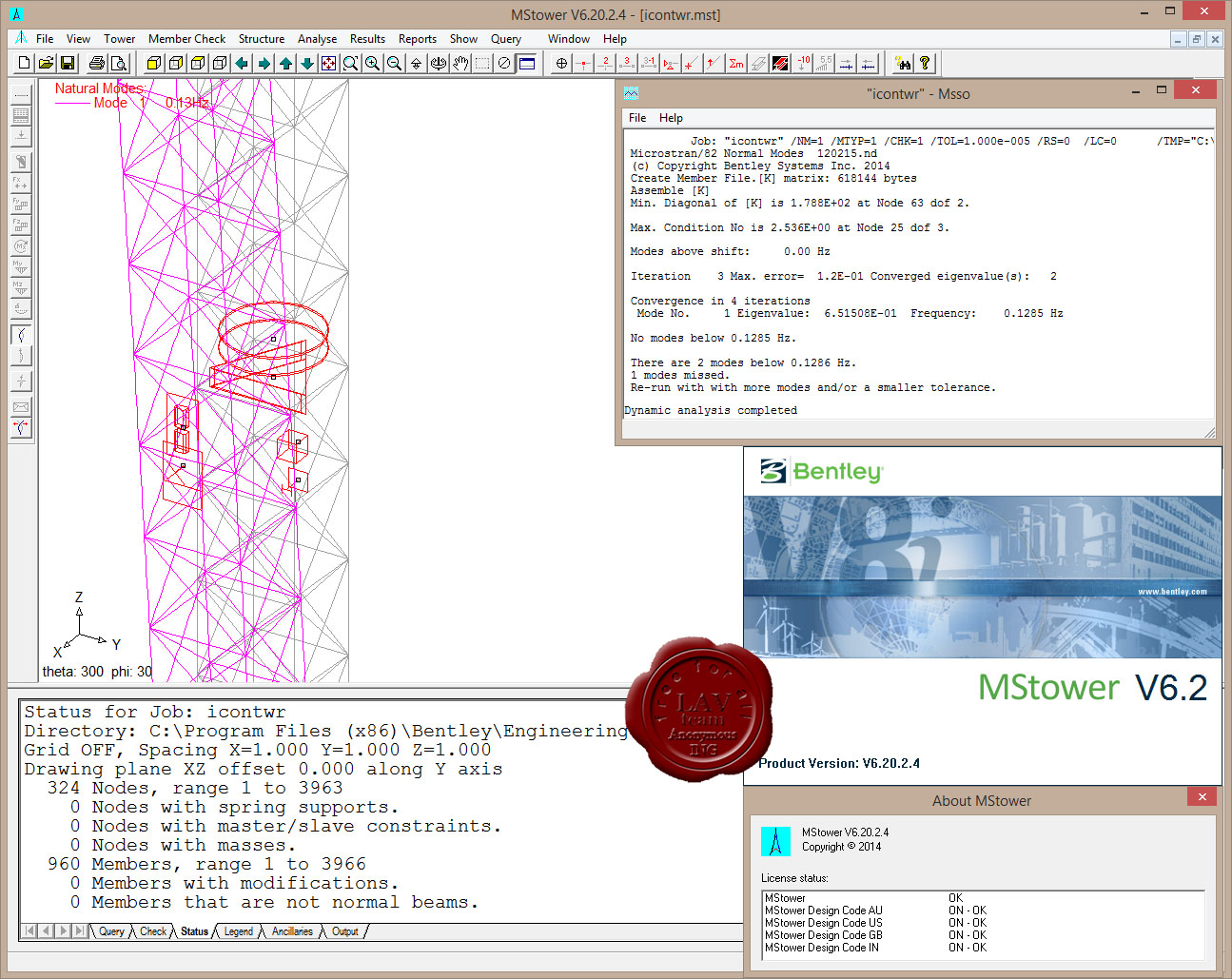Zoom out with the minus magnifier icon
The width and height of the screenshot is (1232, 979).
395,63
